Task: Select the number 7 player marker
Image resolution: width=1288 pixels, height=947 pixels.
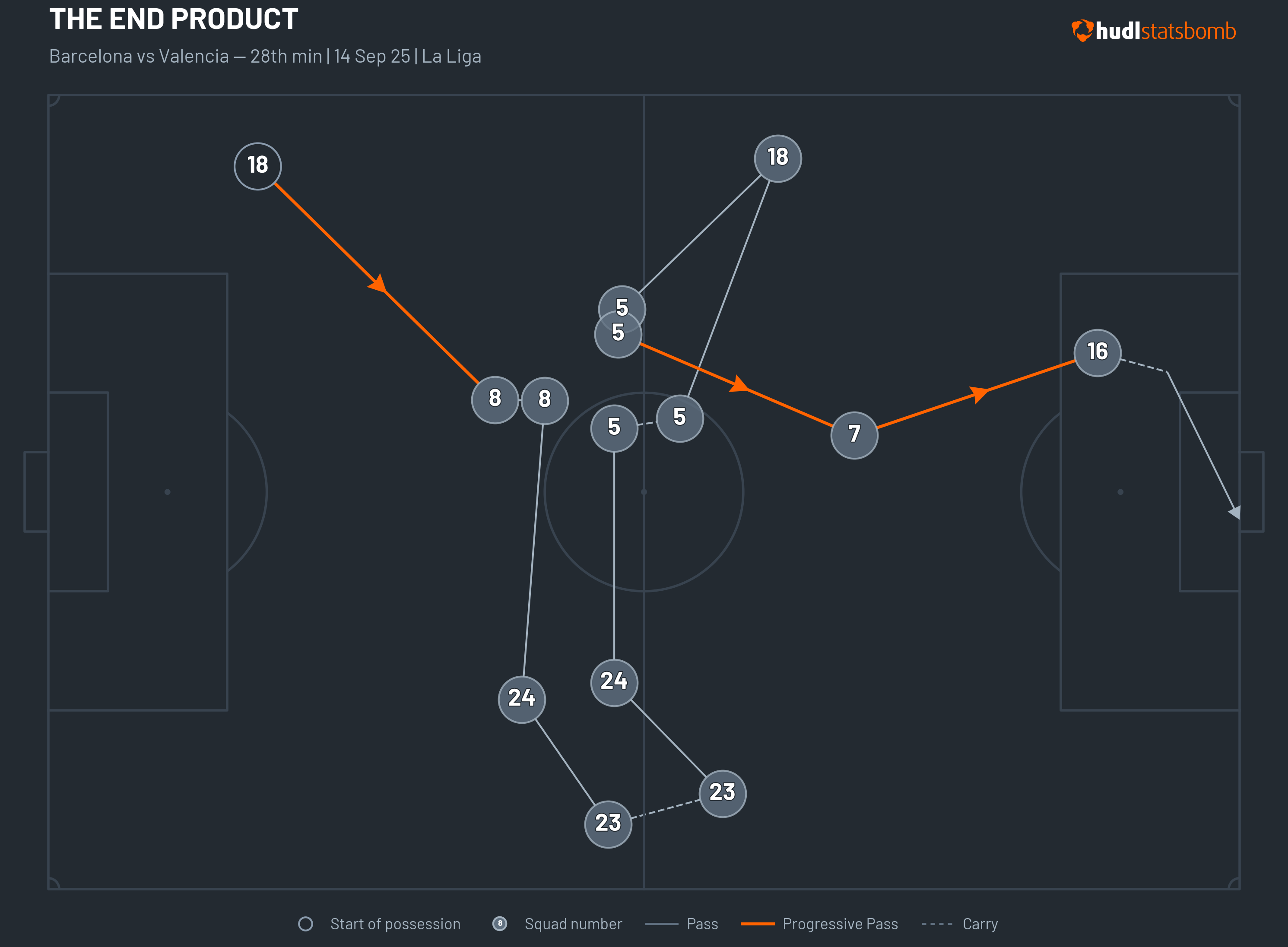Action: tap(854, 435)
